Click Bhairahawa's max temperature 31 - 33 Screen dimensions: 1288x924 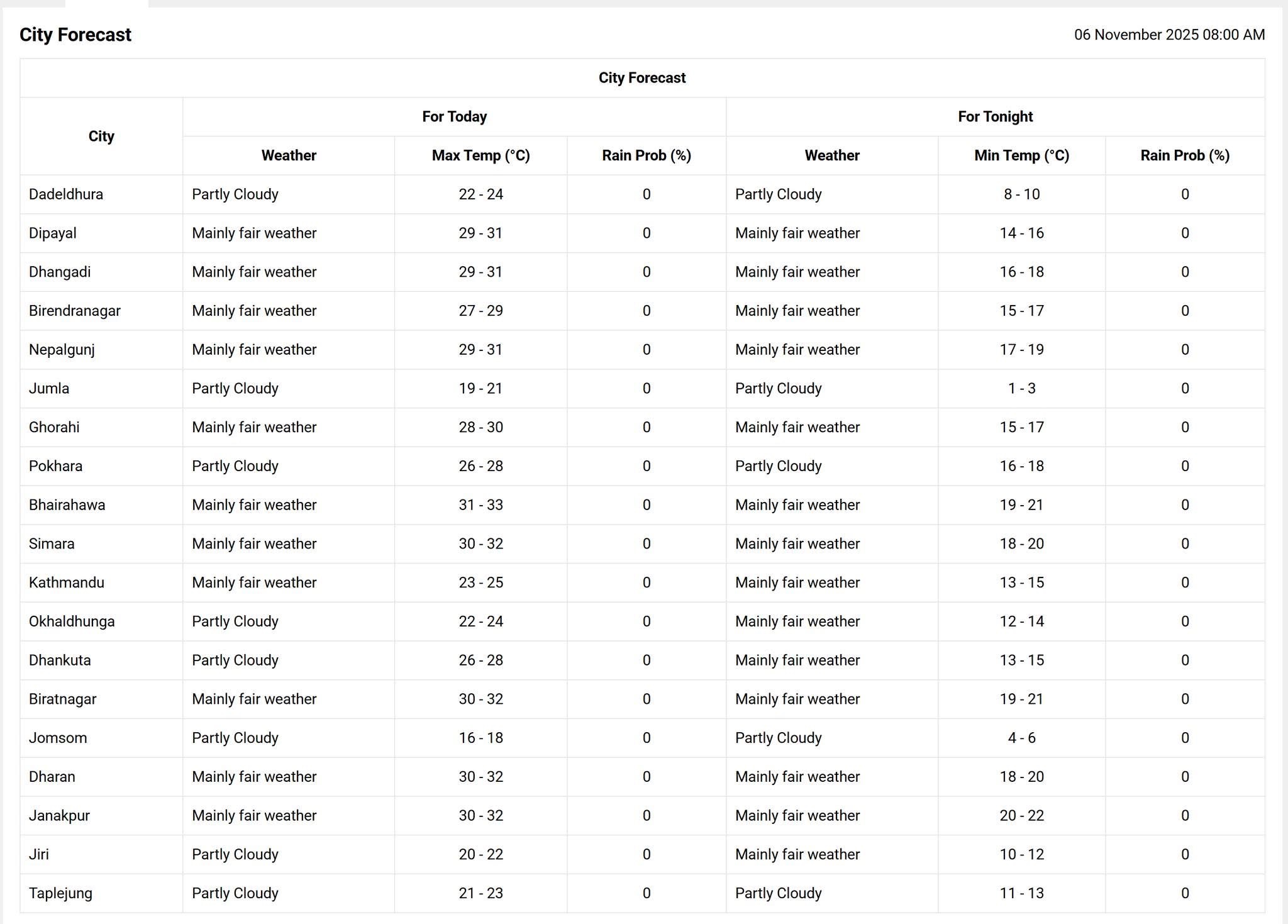[x=480, y=504]
